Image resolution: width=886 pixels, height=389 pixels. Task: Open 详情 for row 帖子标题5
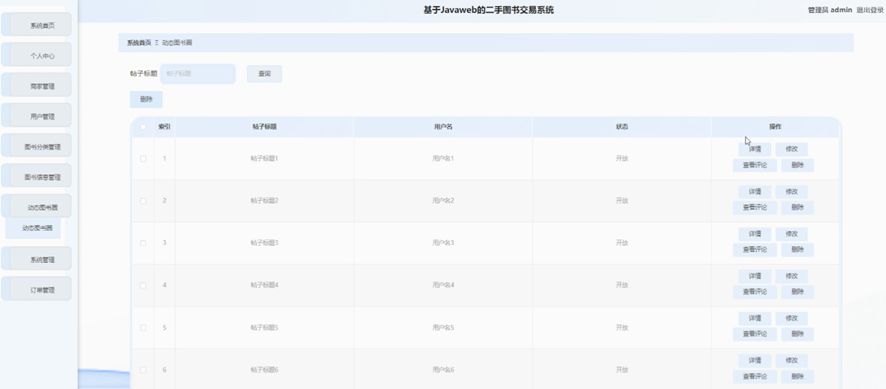pyautogui.click(x=754, y=318)
